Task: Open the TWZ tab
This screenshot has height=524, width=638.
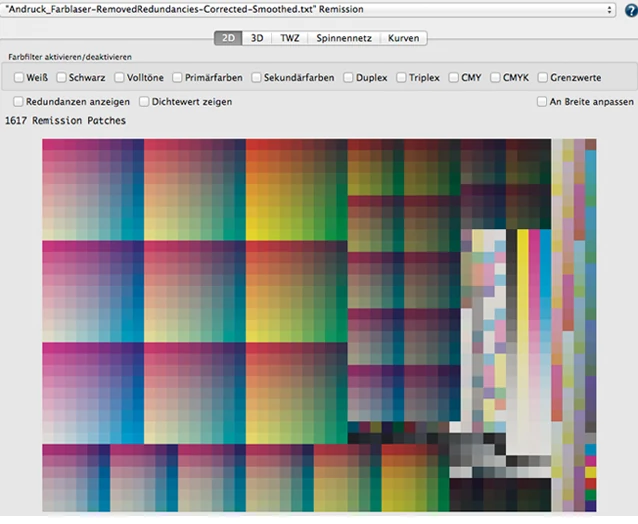Action: (291, 38)
